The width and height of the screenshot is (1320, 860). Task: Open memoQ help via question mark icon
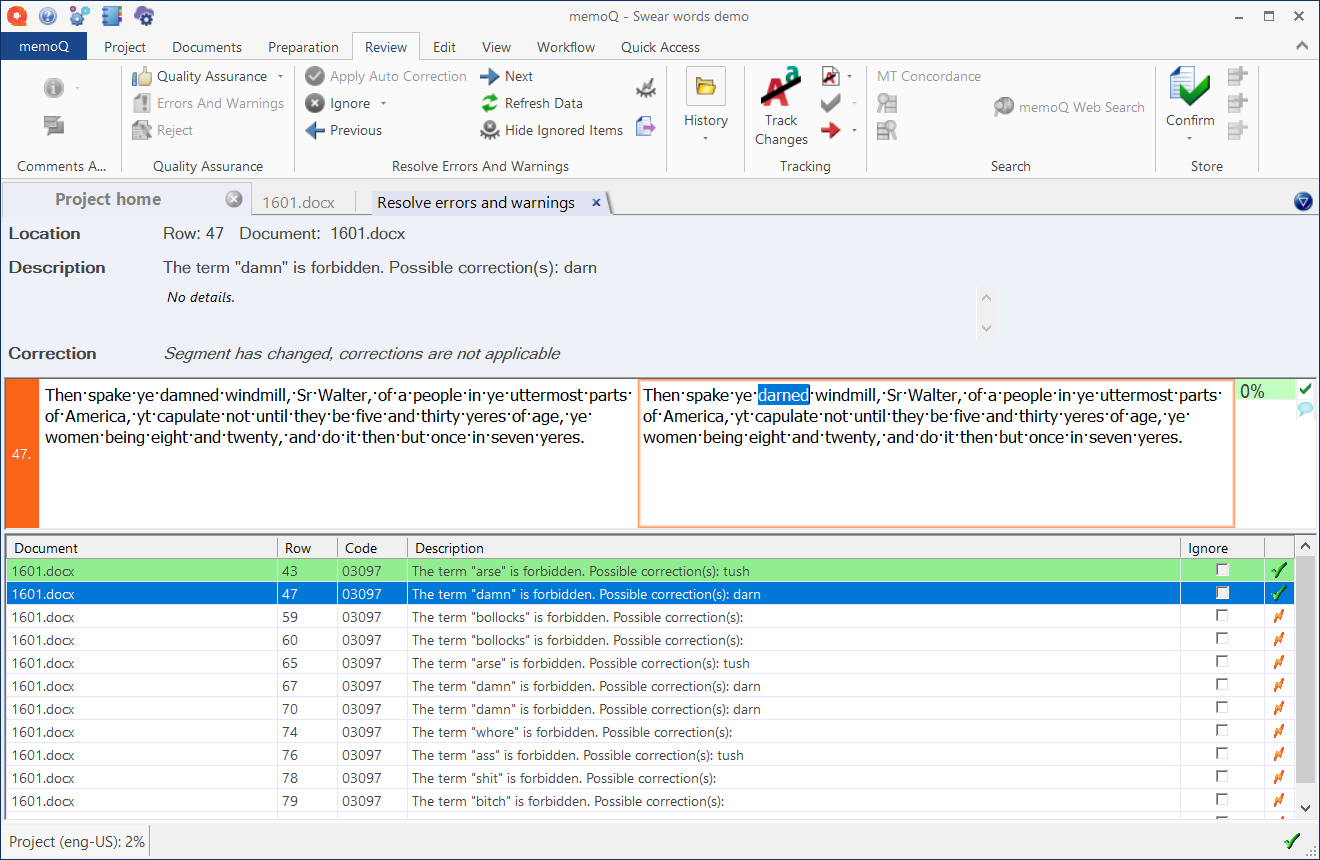click(49, 16)
